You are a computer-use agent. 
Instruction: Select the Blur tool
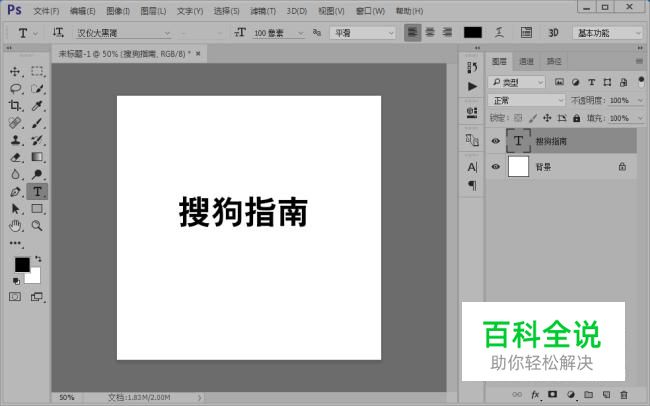pos(15,174)
